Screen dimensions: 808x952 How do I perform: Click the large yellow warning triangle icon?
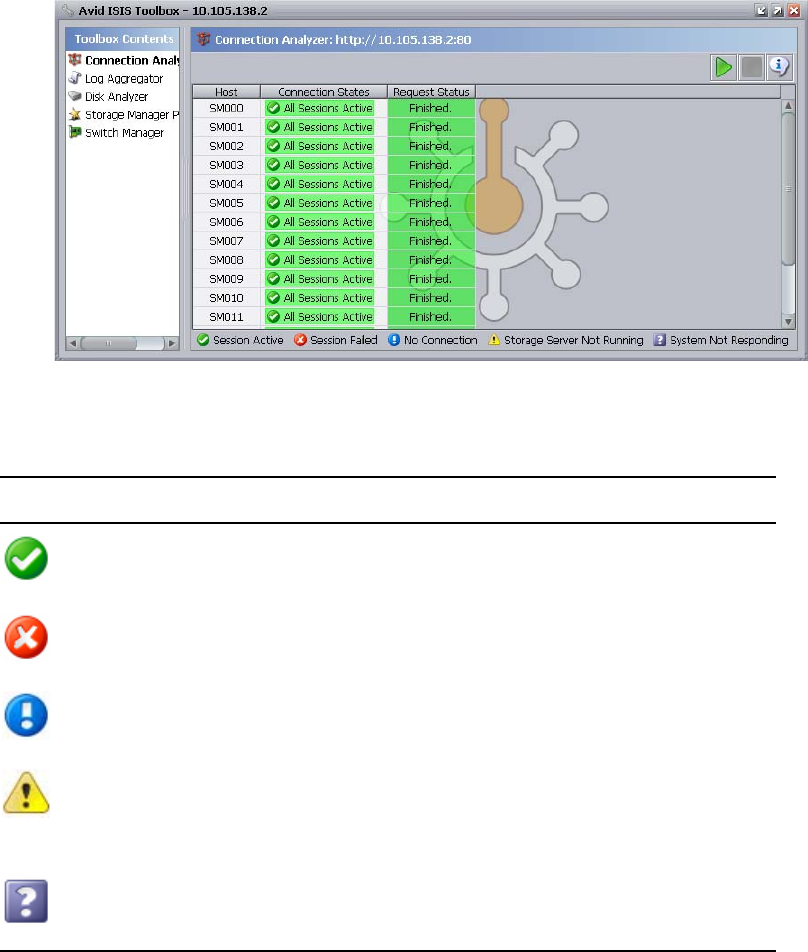tap(26, 792)
